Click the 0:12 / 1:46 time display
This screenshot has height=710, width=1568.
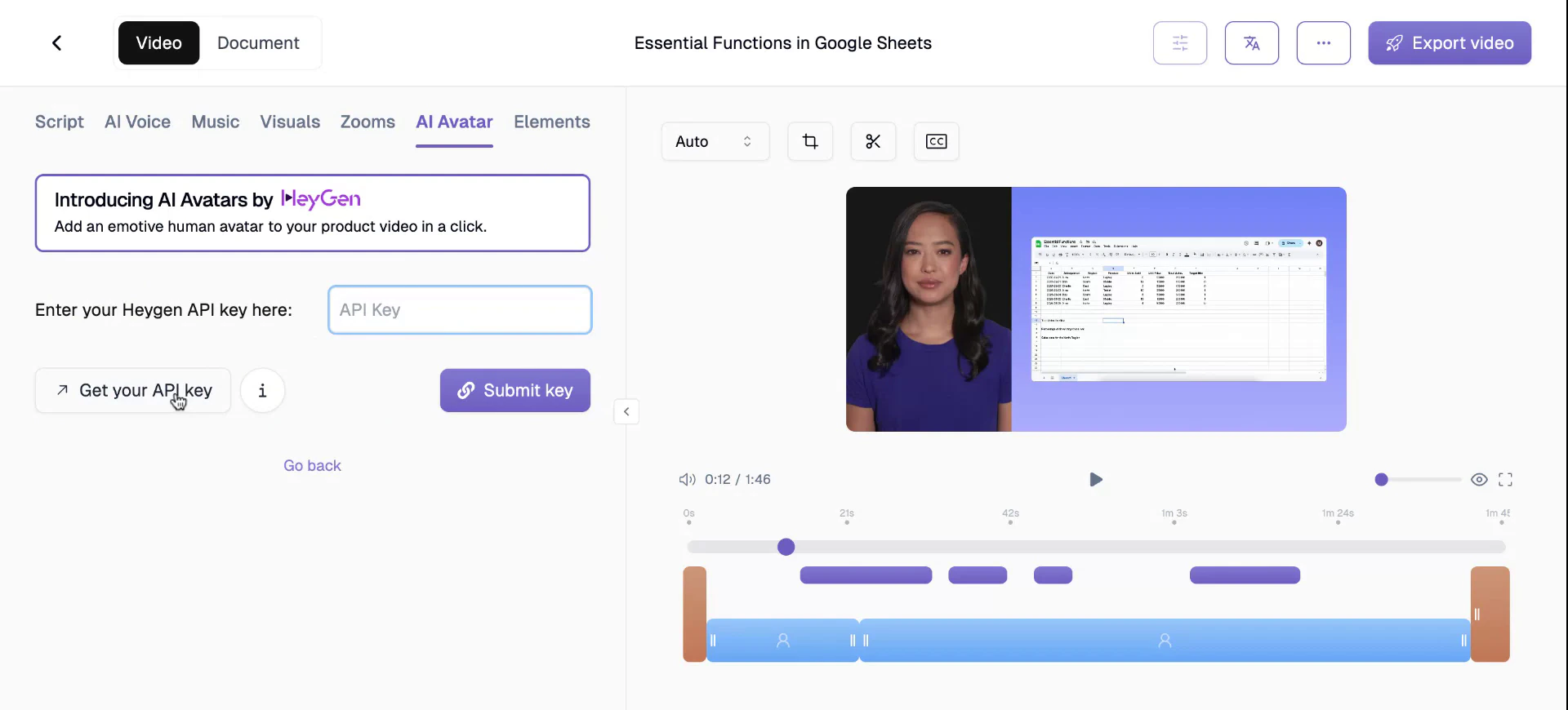coord(737,480)
